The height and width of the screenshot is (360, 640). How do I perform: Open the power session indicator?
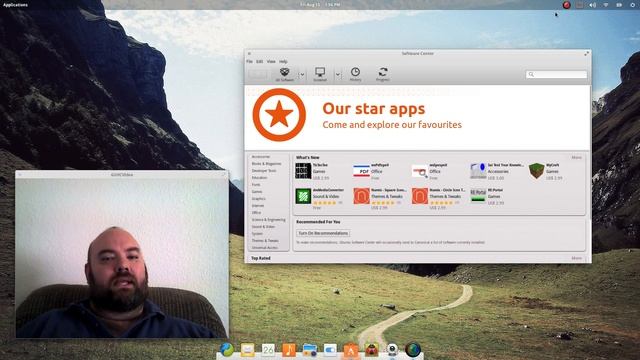click(x=632, y=5)
